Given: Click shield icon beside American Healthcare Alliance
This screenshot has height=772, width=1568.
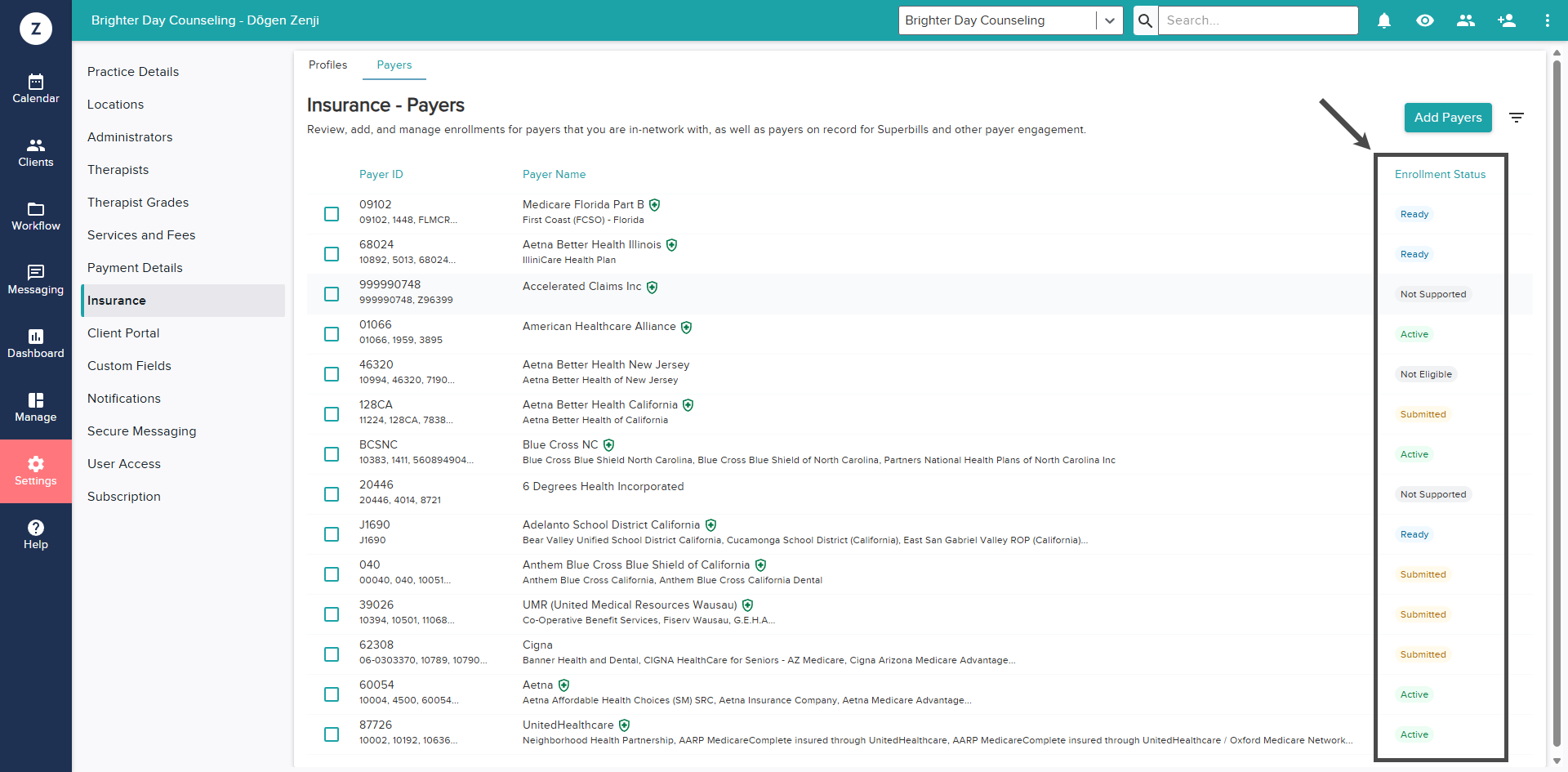Looking at the screenshot, I should click(687, 328).
